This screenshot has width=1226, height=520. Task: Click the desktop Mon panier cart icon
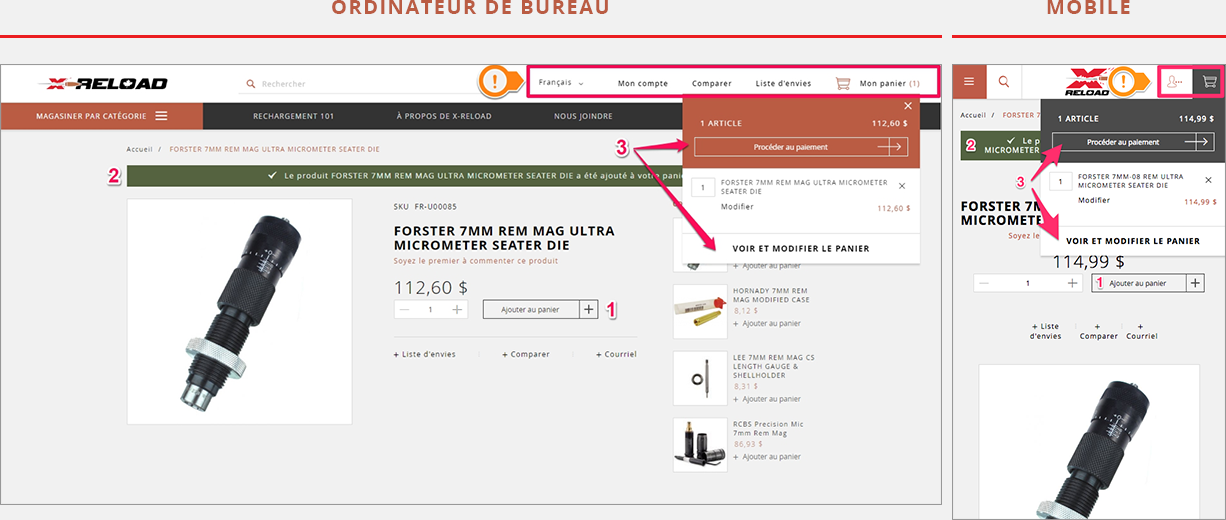tap(843, 83)
